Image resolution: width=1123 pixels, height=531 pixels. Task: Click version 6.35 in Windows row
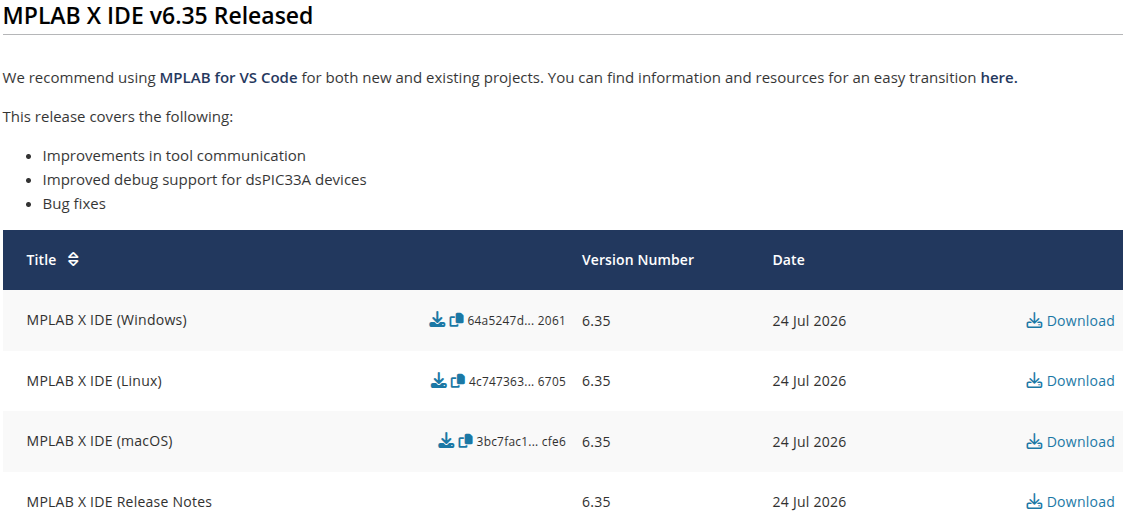click(x=596, y=320)
